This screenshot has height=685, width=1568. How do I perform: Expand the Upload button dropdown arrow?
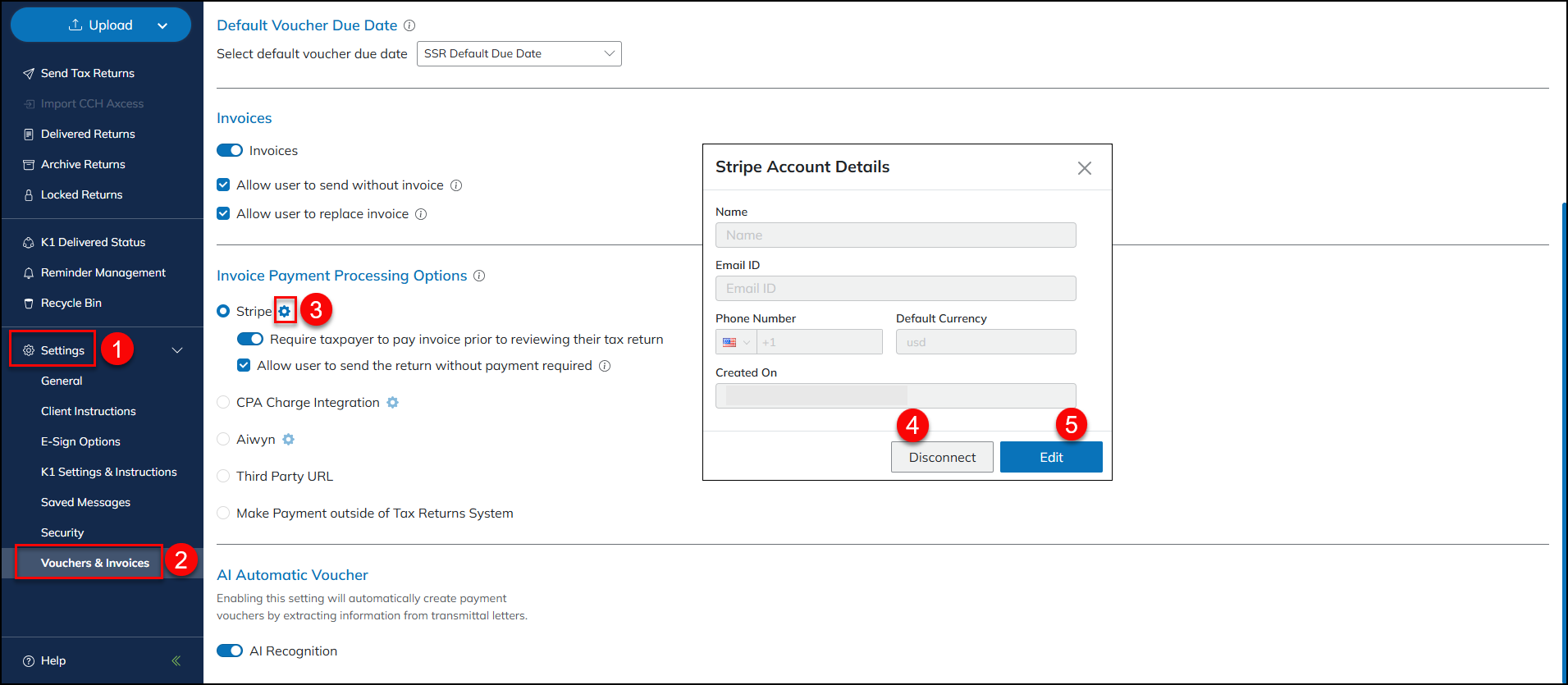point(162,25)
